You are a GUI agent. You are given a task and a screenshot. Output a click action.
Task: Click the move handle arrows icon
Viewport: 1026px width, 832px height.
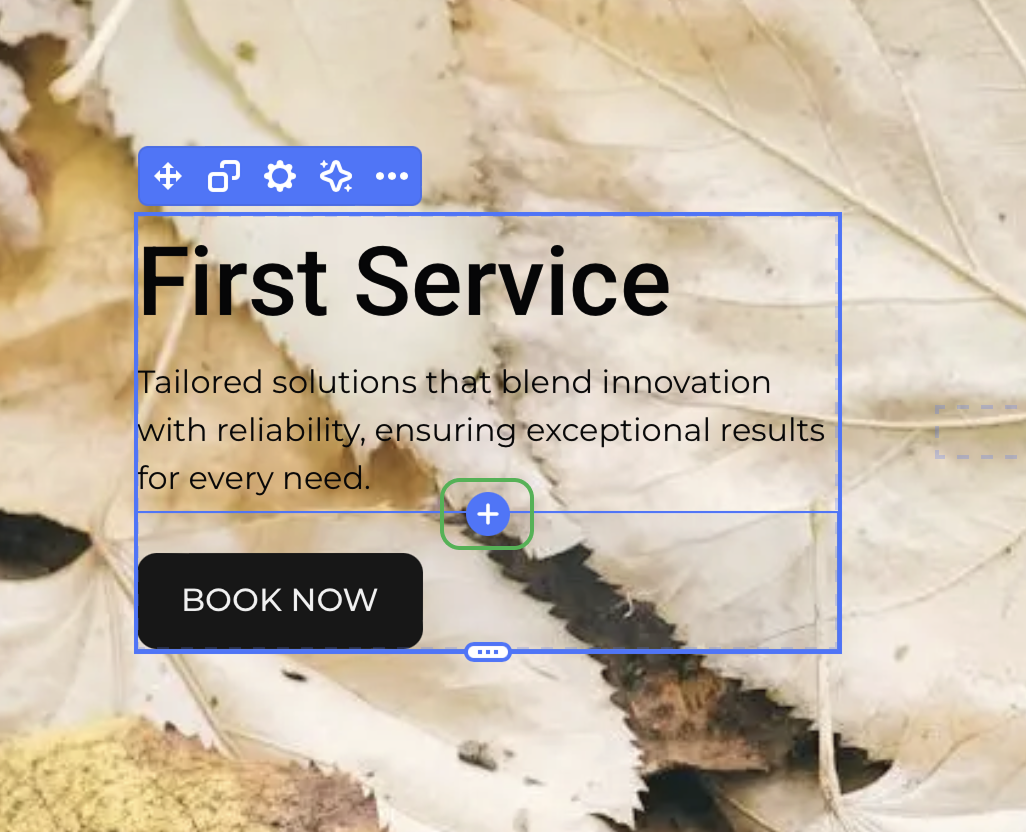pyautogui.click(x=168, y=176)
